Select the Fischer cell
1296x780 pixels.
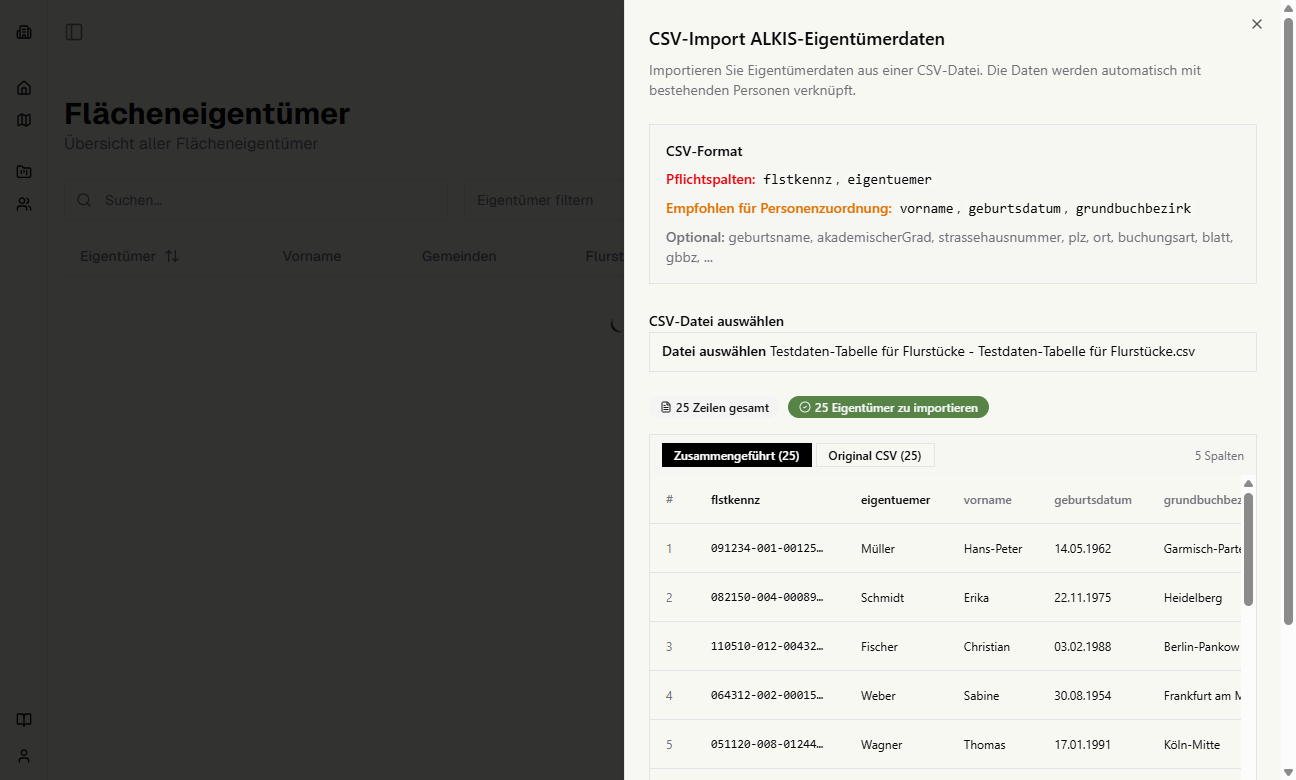click(x=880, y=647)
